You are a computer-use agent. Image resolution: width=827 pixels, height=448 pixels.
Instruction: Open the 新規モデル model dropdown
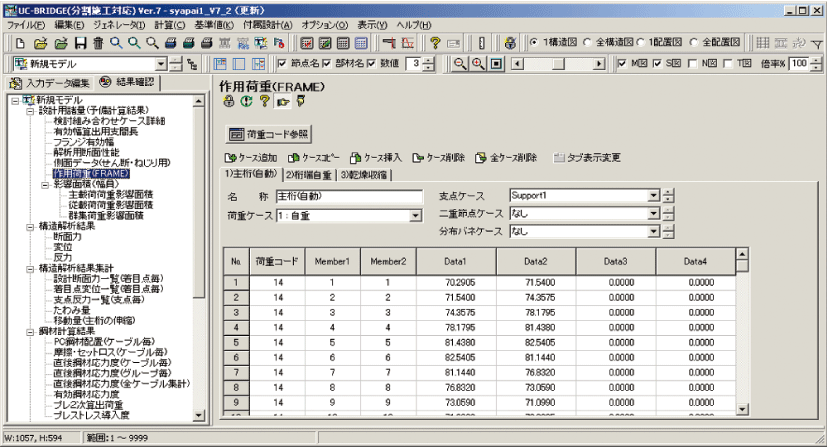(x=161, y=64)
